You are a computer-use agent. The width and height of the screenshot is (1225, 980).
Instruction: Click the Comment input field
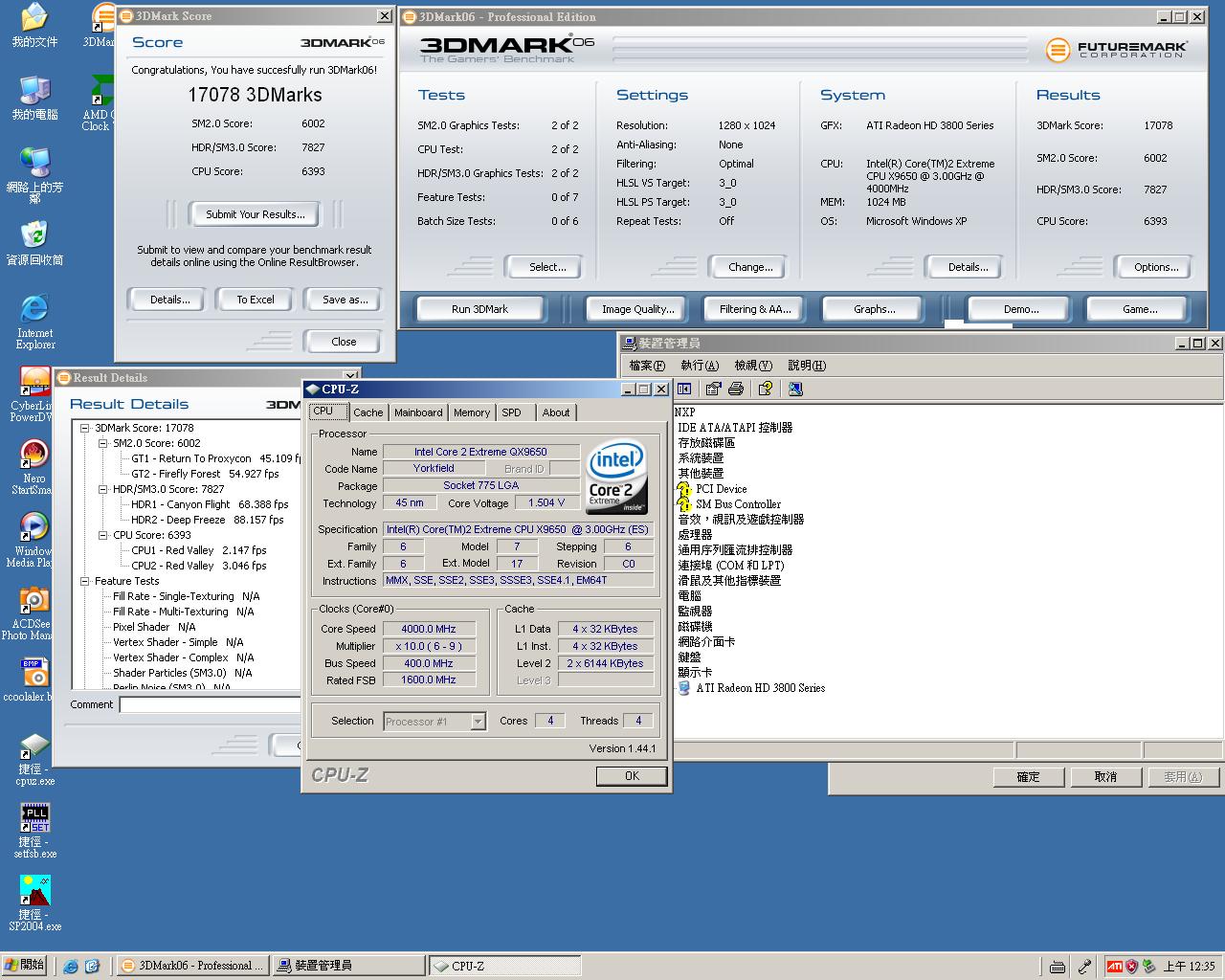pos(211,704)
